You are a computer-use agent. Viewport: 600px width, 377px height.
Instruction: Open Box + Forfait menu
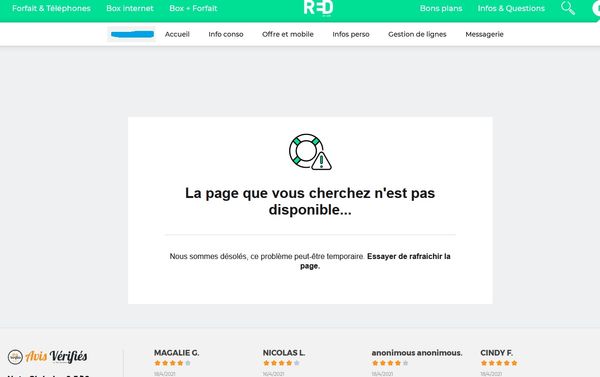[x=193, y=8]
